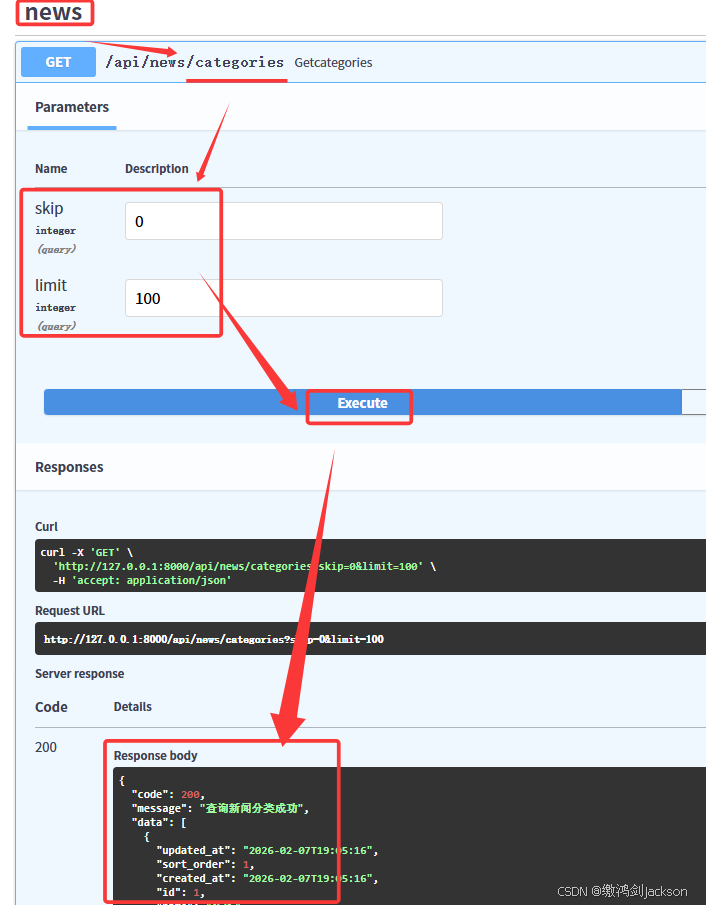Click the Server response label
The width and height of the screenshot is (706, 905).
point(80,674)
